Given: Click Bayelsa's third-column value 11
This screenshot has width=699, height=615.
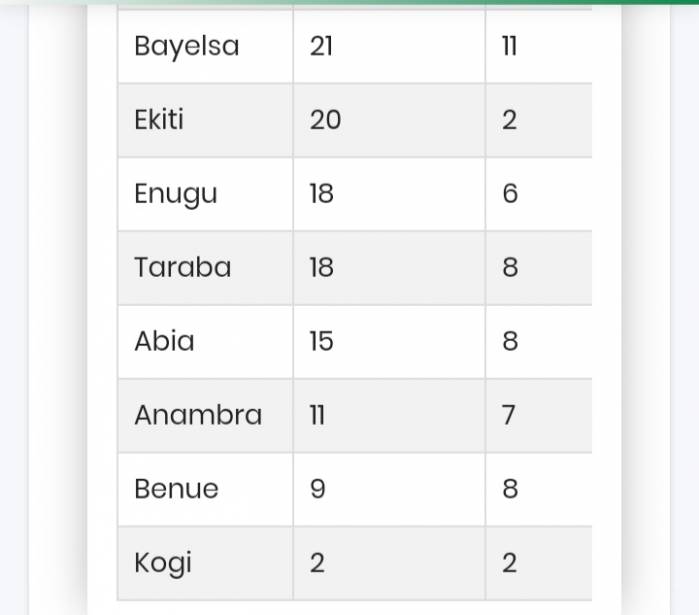Looking at the screenshot, I should tap(510, 46).
